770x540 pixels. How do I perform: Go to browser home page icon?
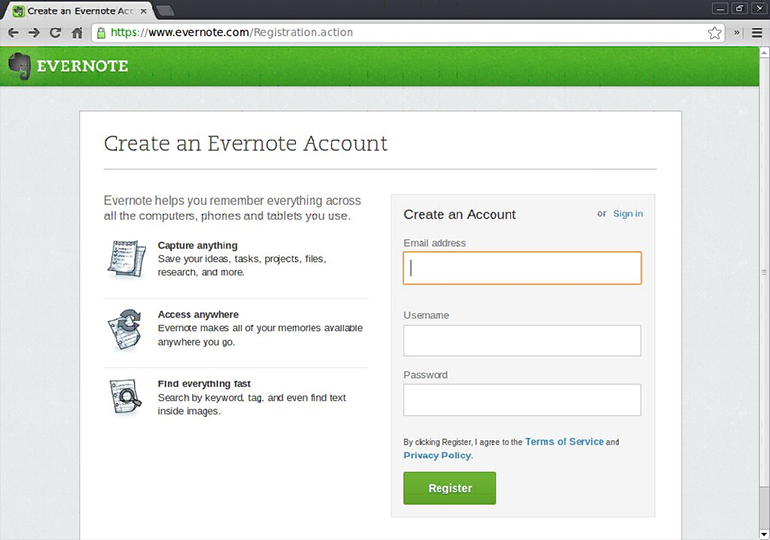(77, 32)
